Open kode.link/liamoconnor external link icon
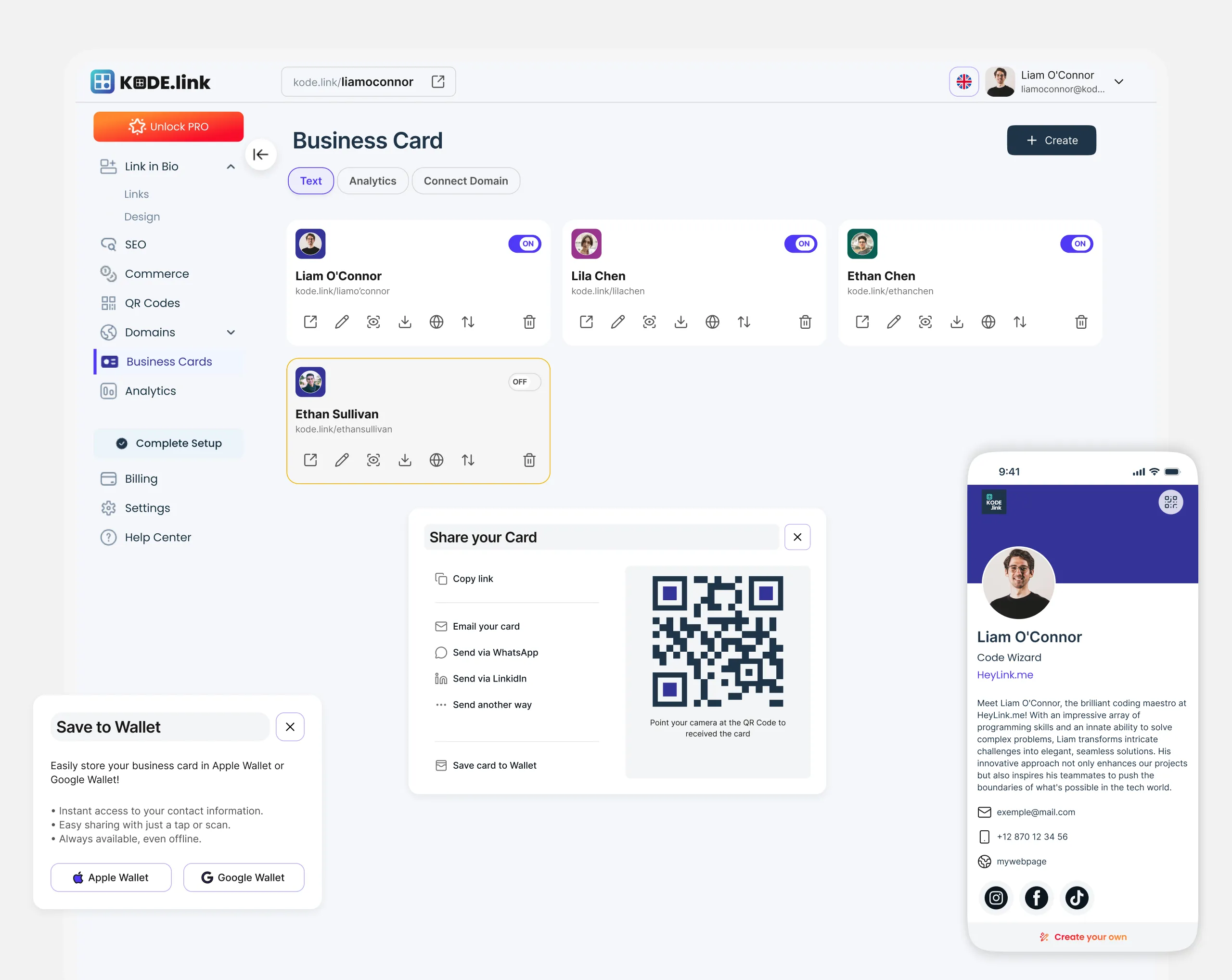 (438, 82)
